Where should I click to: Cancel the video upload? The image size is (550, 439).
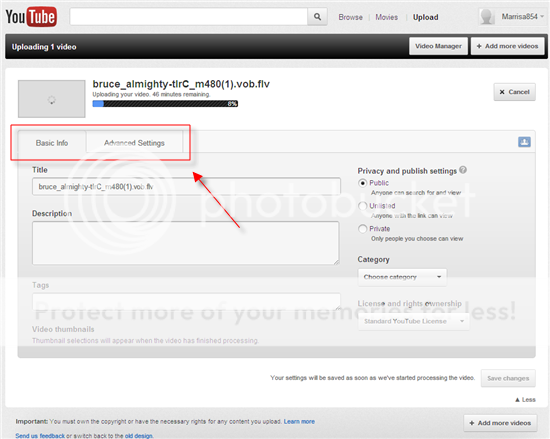[x=514, y=92]
